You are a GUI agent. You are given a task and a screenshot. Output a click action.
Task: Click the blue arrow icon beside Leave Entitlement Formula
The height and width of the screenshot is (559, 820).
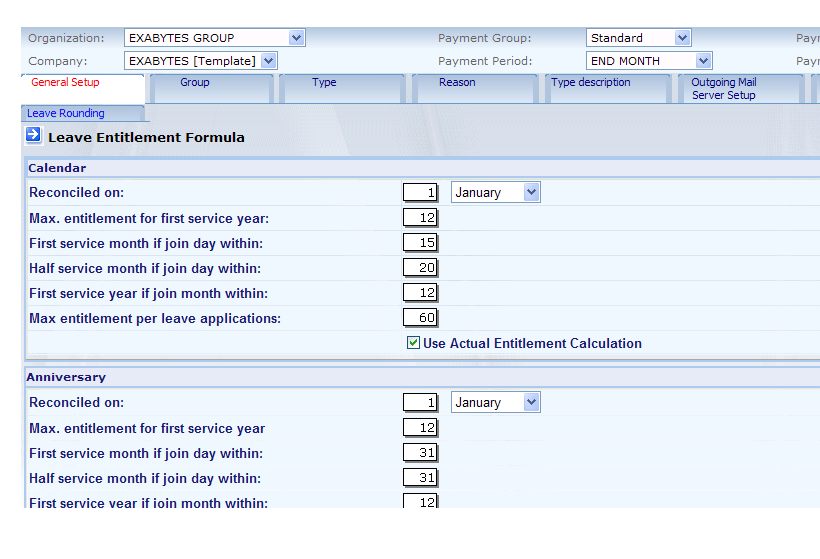click(33, 135)
